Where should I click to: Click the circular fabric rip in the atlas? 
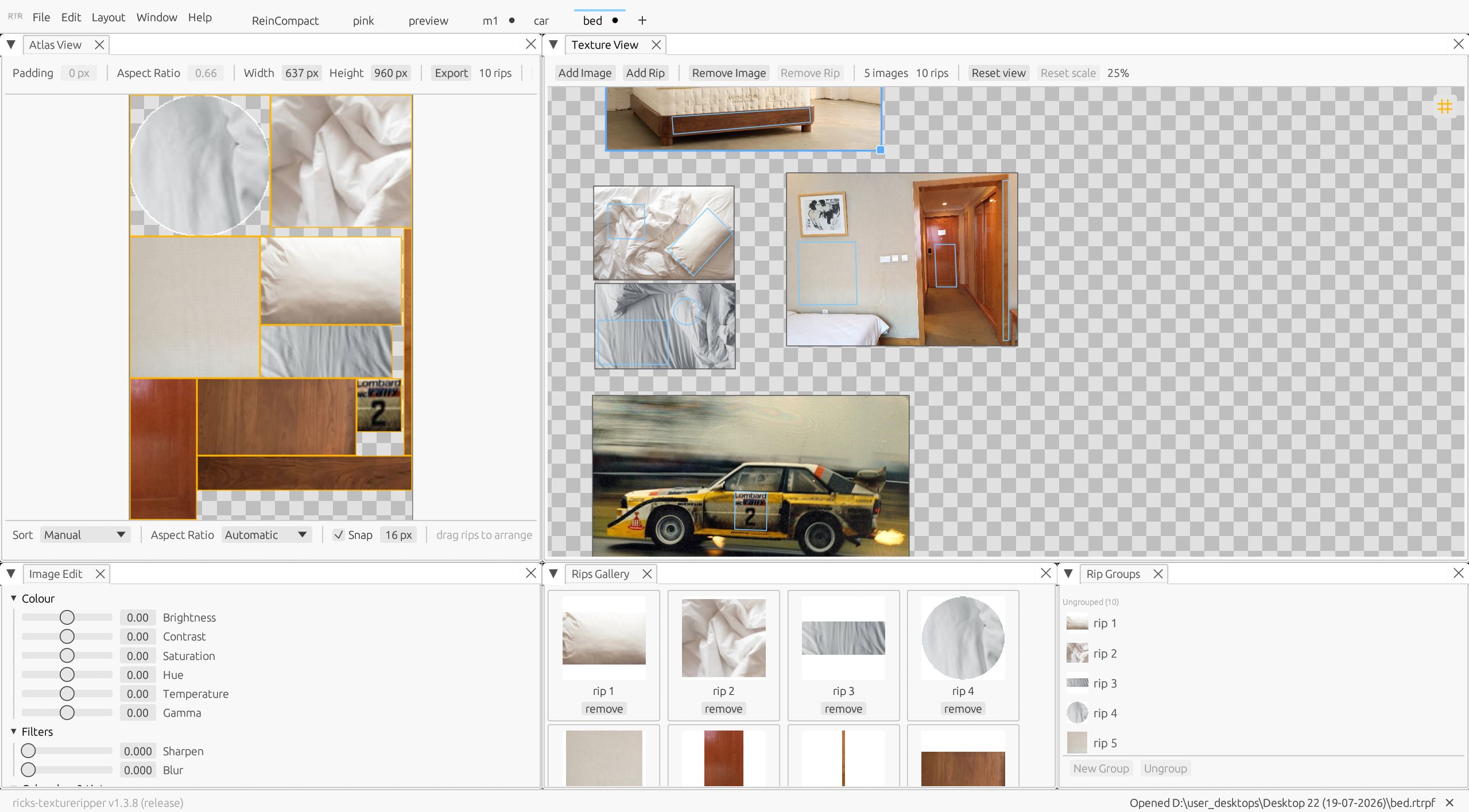point(200,165)
